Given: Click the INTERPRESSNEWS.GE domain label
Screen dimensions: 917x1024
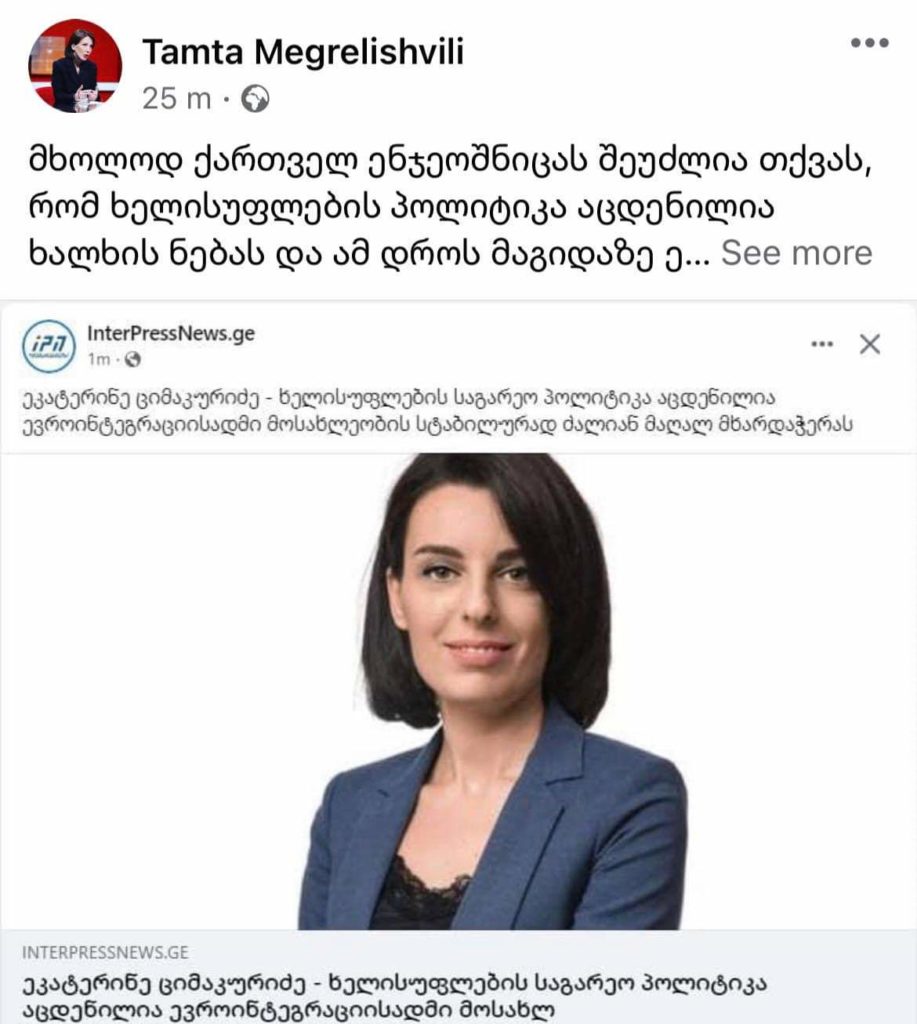Looking at the screenshot, I should pyautogui.click(x=105, y=952).
